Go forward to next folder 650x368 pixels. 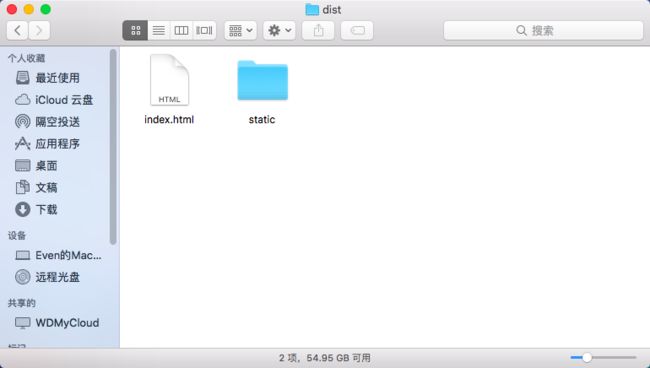click(x=39, y=30)
